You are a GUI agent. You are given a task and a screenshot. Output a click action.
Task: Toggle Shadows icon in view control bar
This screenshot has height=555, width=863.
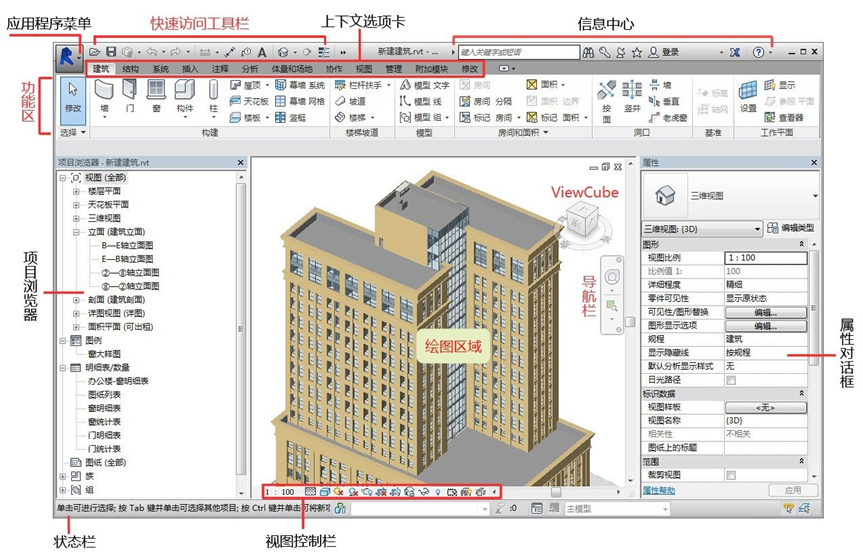(353, 492)
